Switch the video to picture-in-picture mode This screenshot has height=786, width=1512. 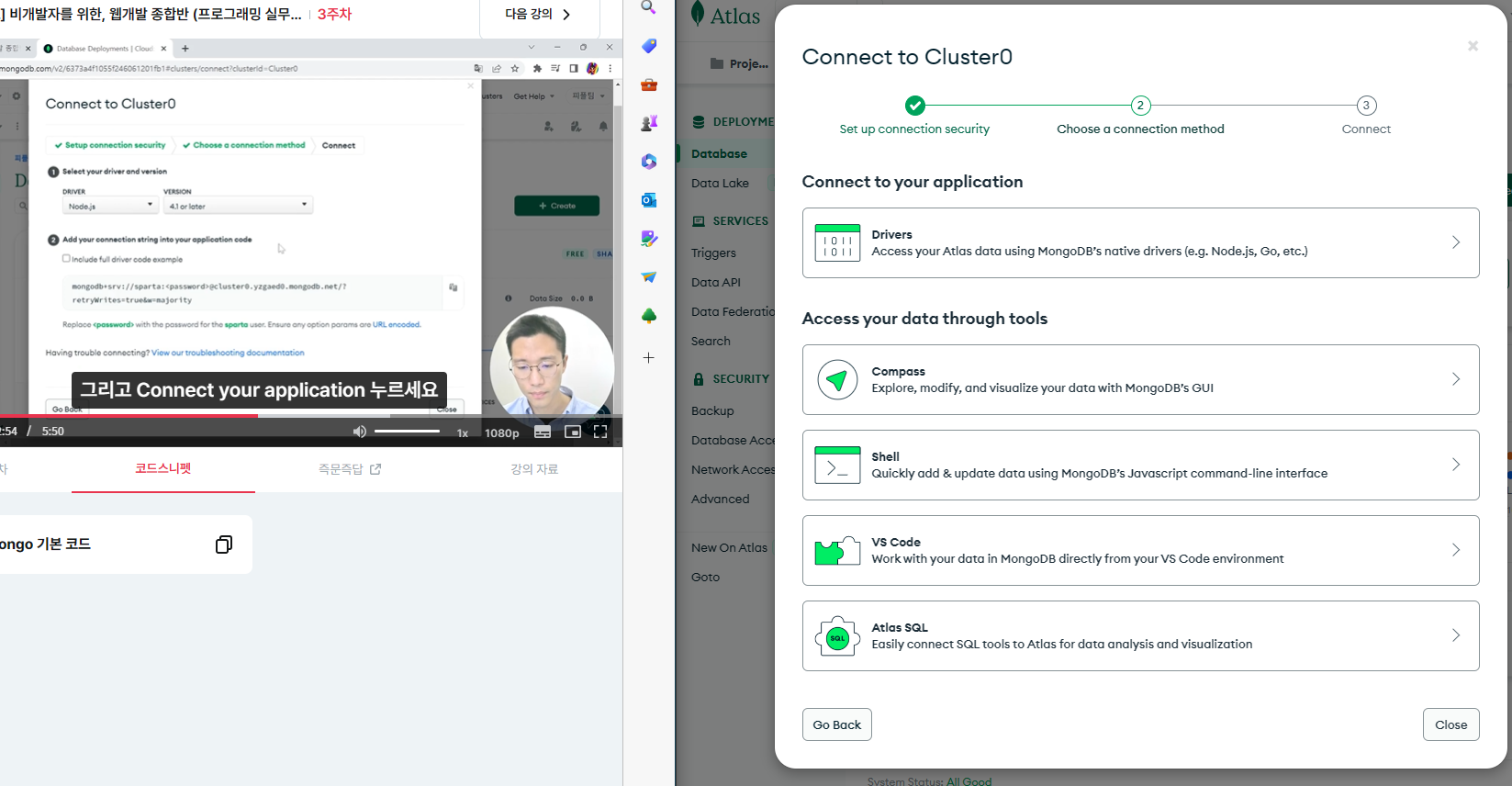click(573, 432)
